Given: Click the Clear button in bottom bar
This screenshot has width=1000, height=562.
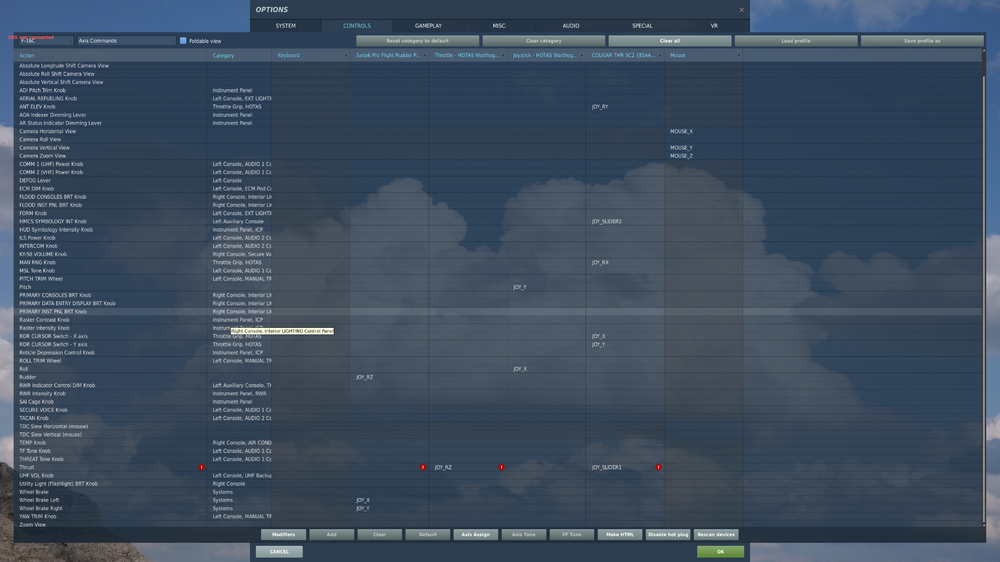Looking at the screenshot, I should [x=379, y=535].
